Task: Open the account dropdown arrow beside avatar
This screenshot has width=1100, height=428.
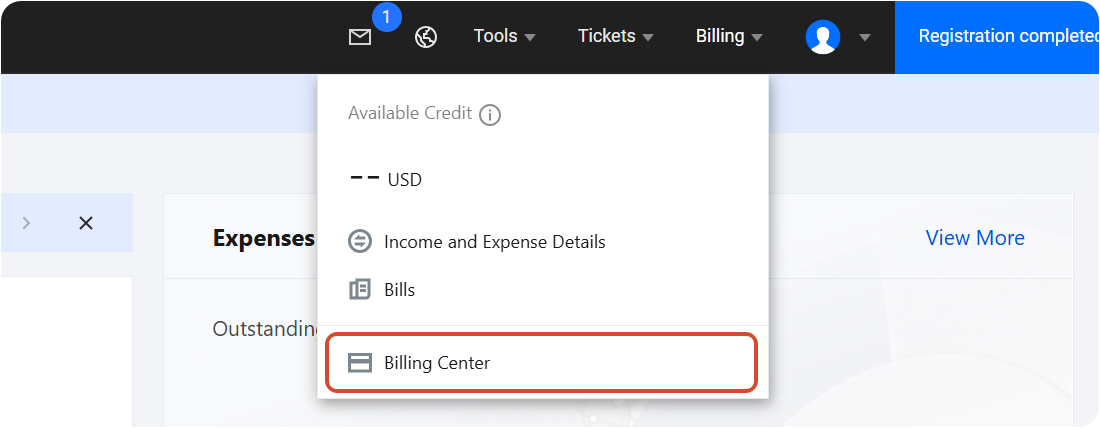Action: [x=865, y=37]
